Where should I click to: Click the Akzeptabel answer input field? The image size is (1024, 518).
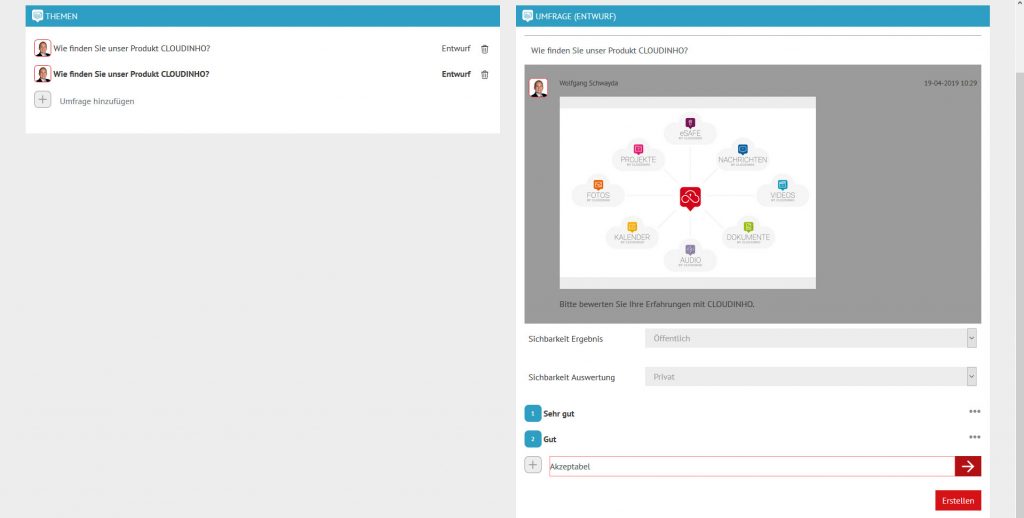[752, 466]
